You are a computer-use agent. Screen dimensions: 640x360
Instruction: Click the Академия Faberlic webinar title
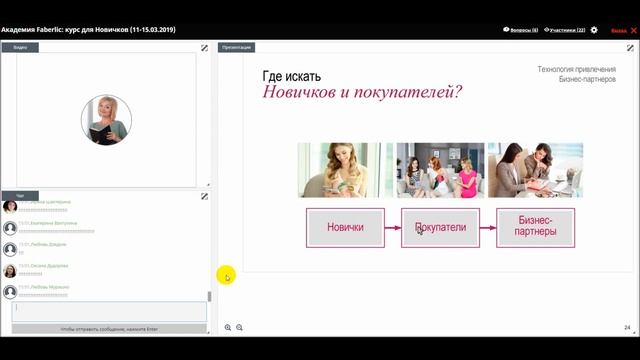coord(88,30)
